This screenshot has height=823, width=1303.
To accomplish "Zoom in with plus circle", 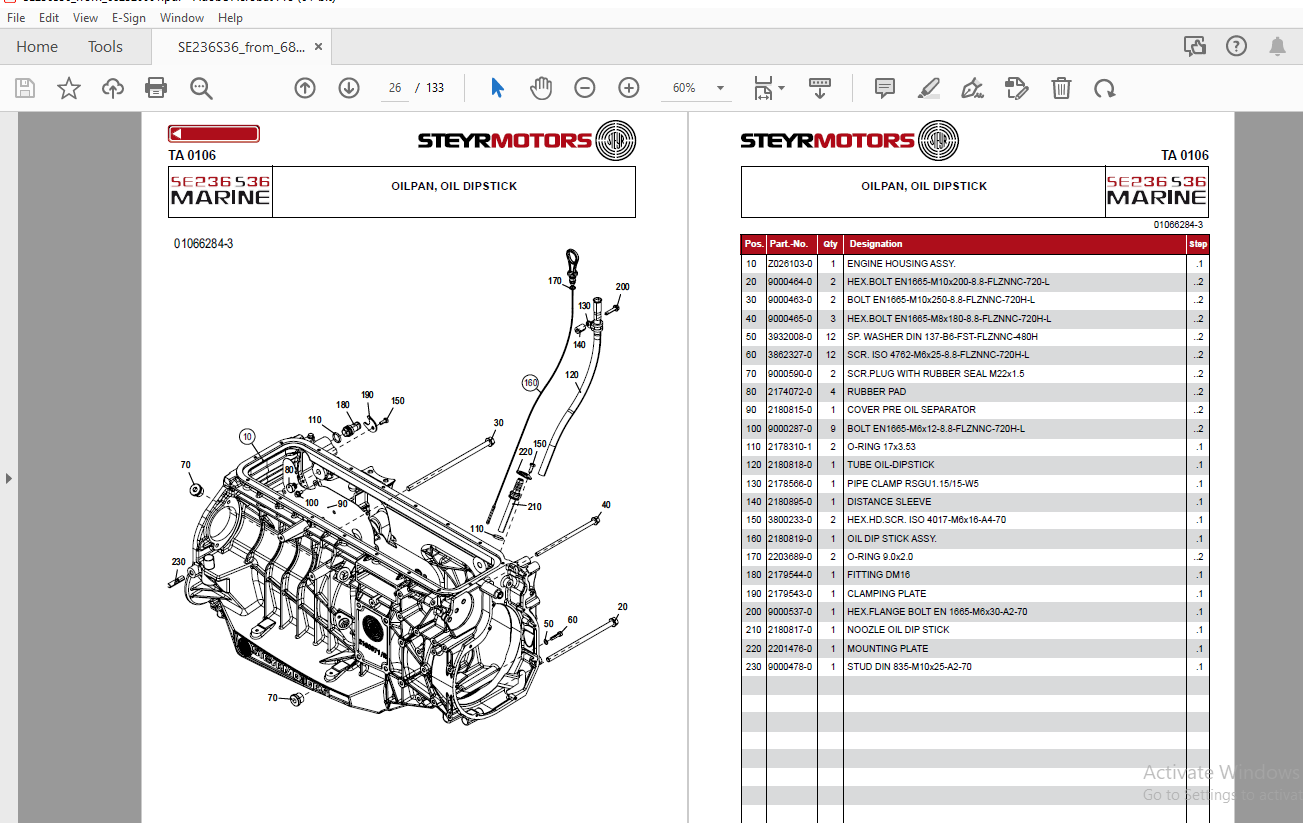I will pos(629,88).
